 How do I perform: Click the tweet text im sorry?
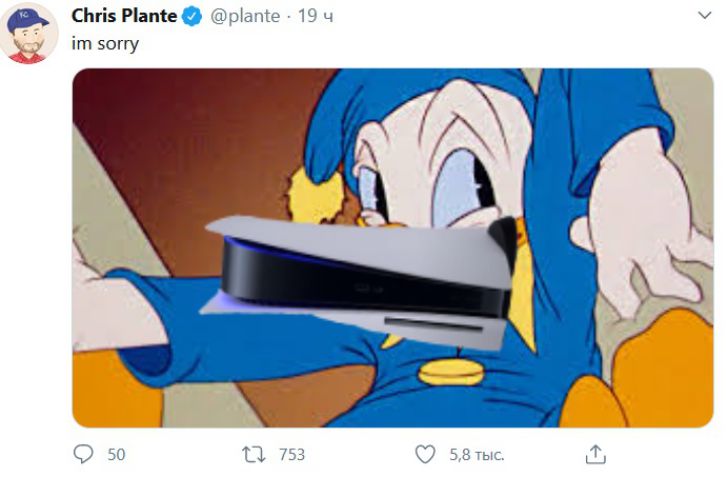tap(105, 44)
